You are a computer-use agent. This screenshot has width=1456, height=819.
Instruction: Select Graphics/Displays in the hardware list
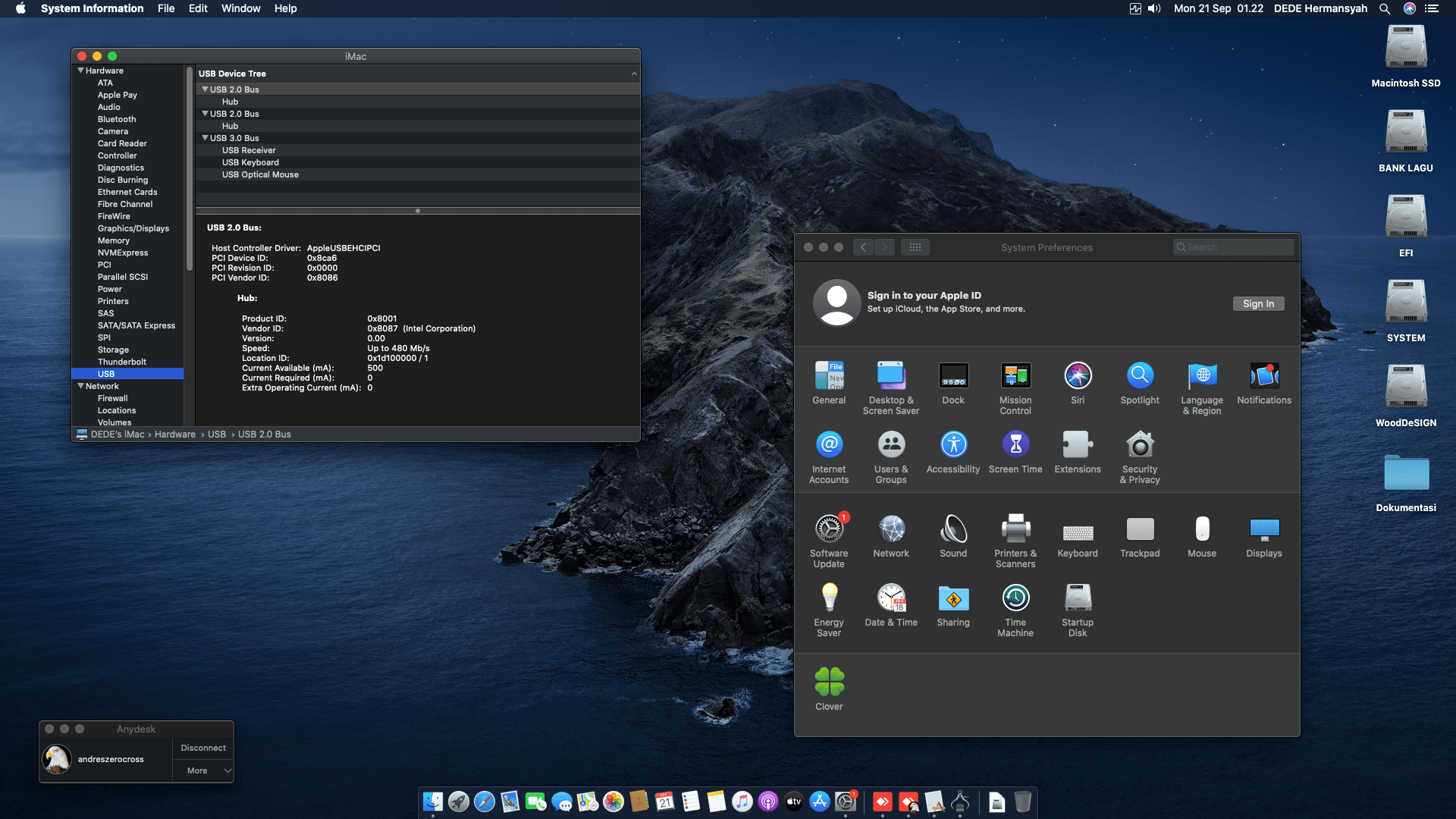click(133, 228)
